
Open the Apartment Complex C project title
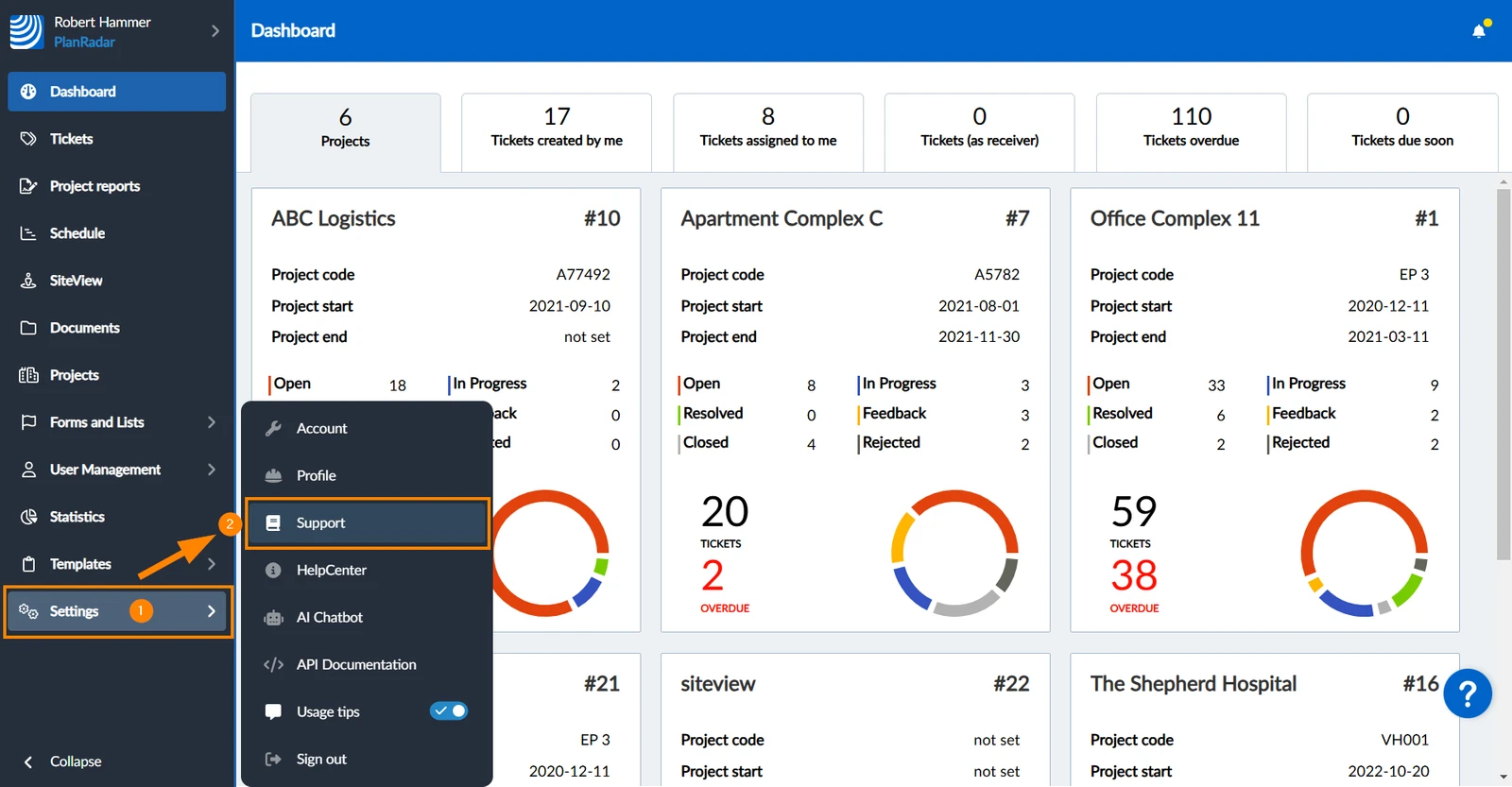tap(782, 219)
